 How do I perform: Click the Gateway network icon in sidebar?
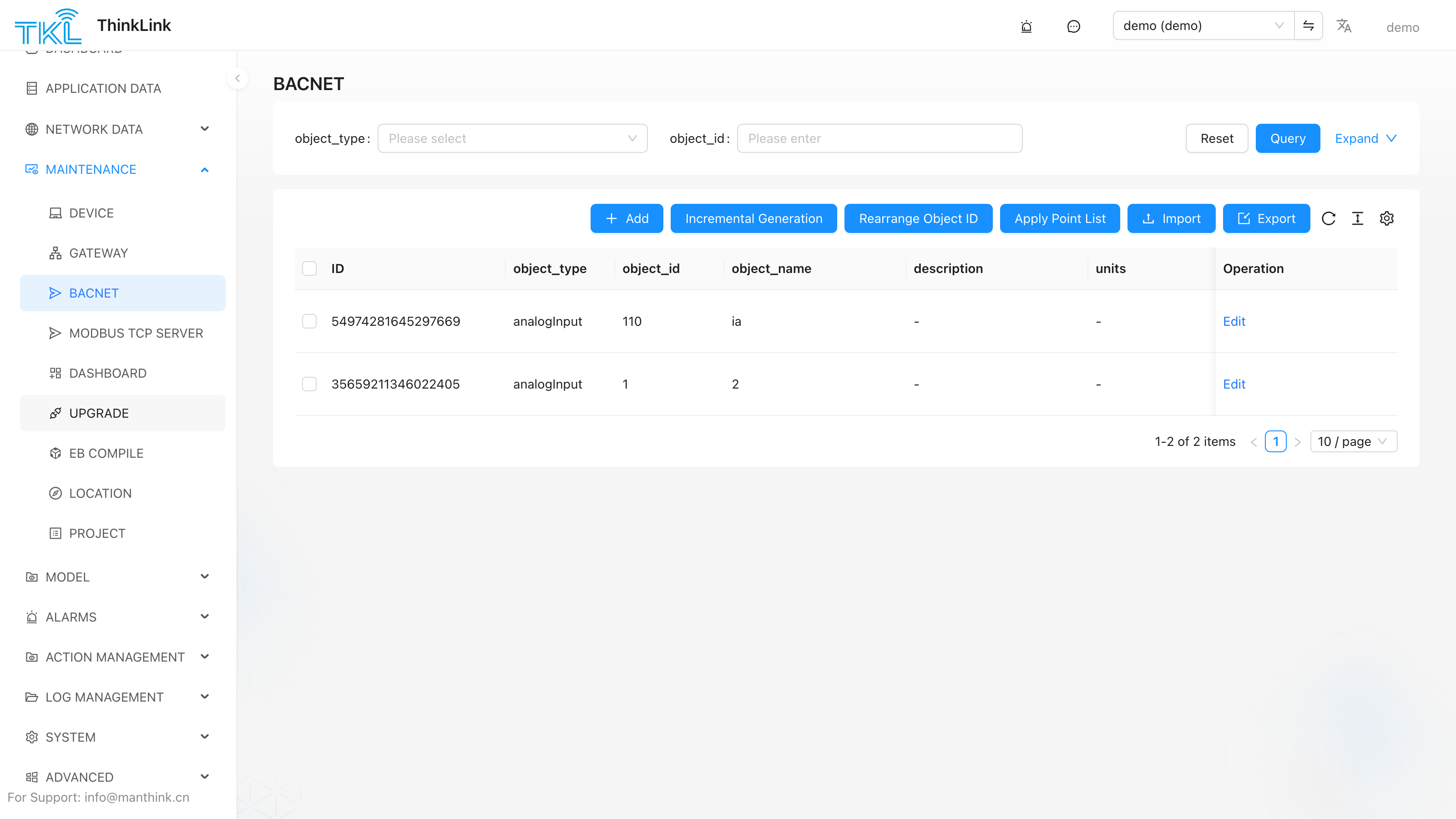55,253
